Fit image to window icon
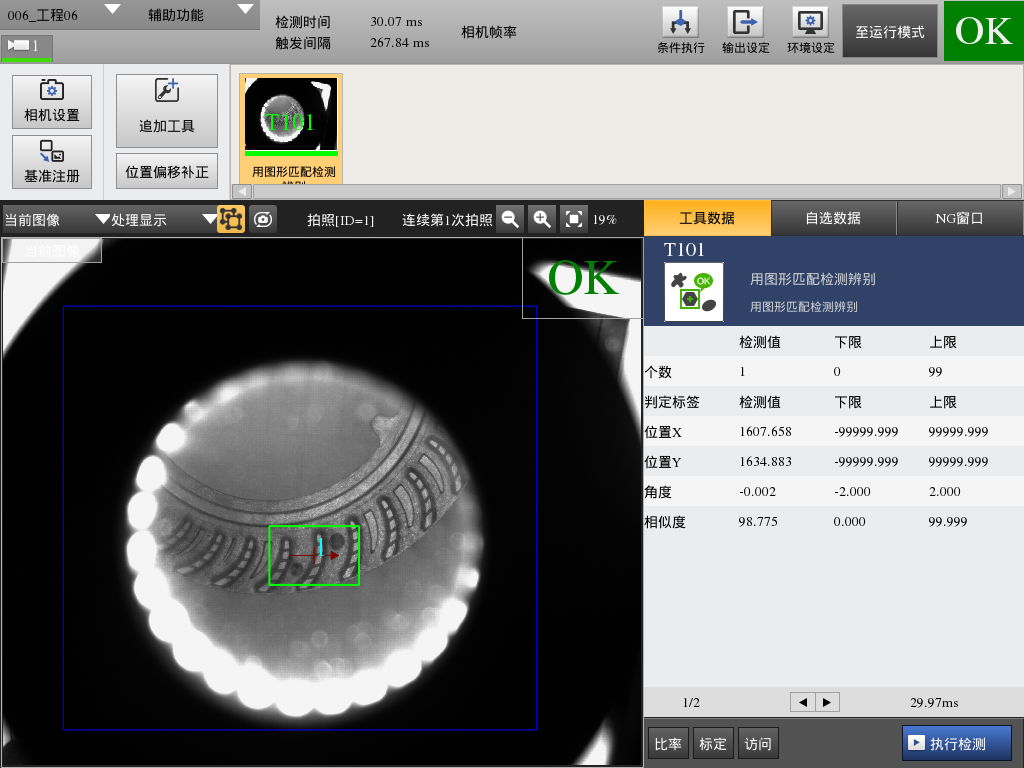This screenshot has width=1024, height=768. (x=573, y=219)
